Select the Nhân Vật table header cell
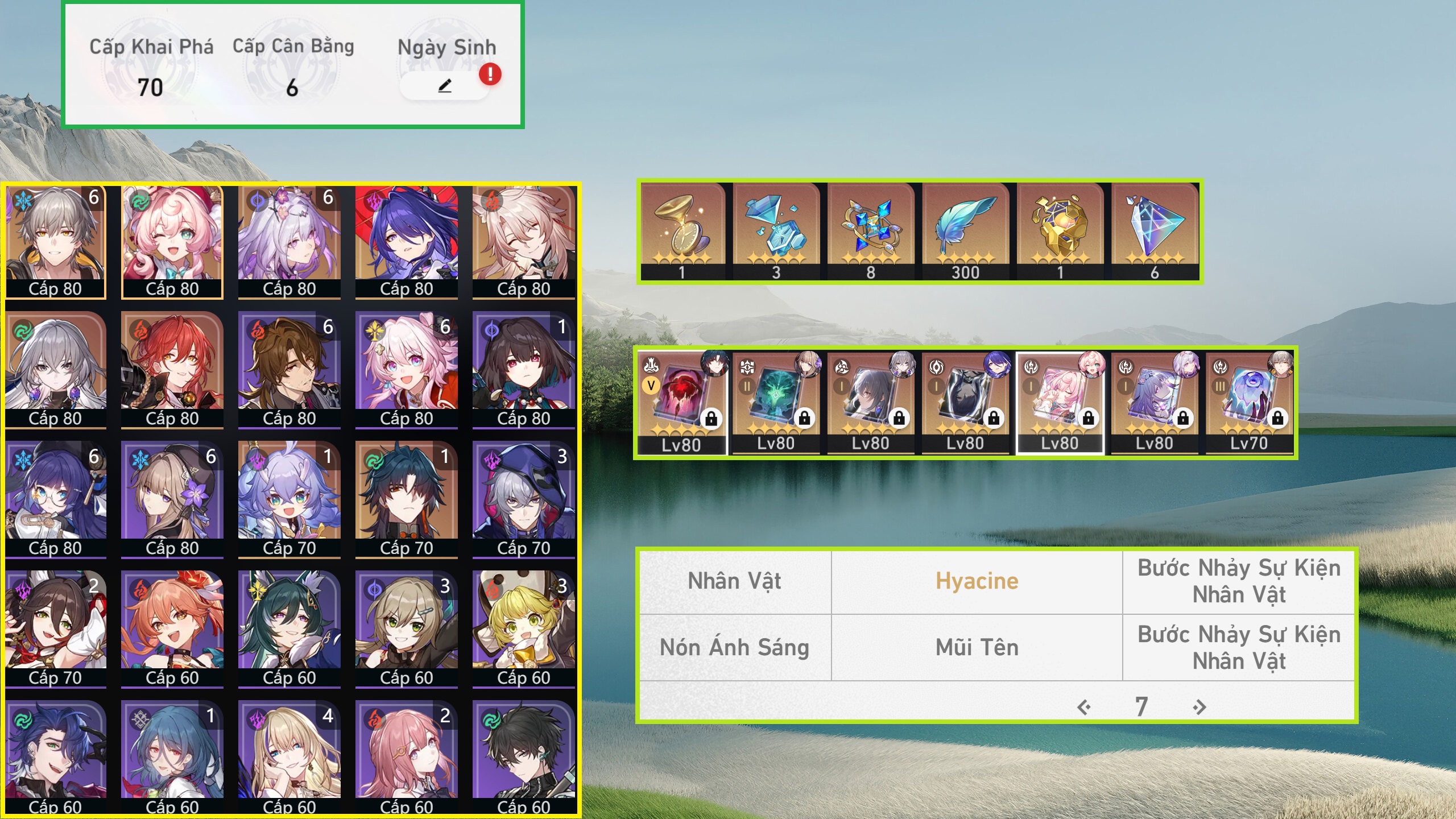 (x=735, y=582)
